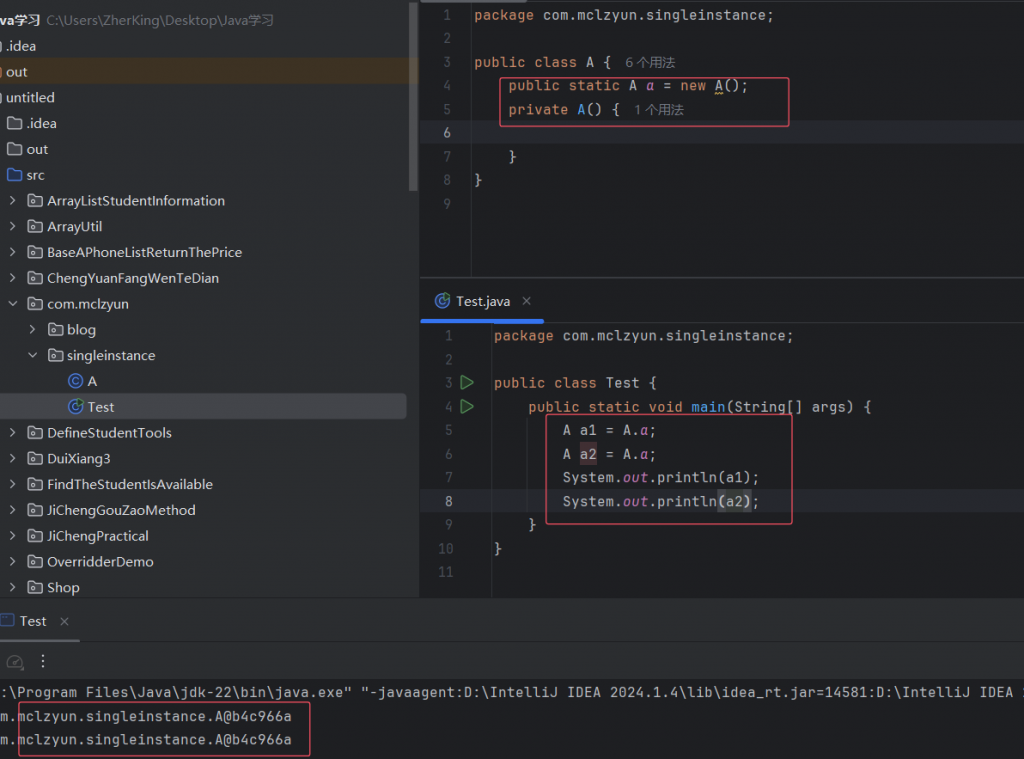Click package statement in Test.java
Viewport: 1024px width, 759px height.
643,336
